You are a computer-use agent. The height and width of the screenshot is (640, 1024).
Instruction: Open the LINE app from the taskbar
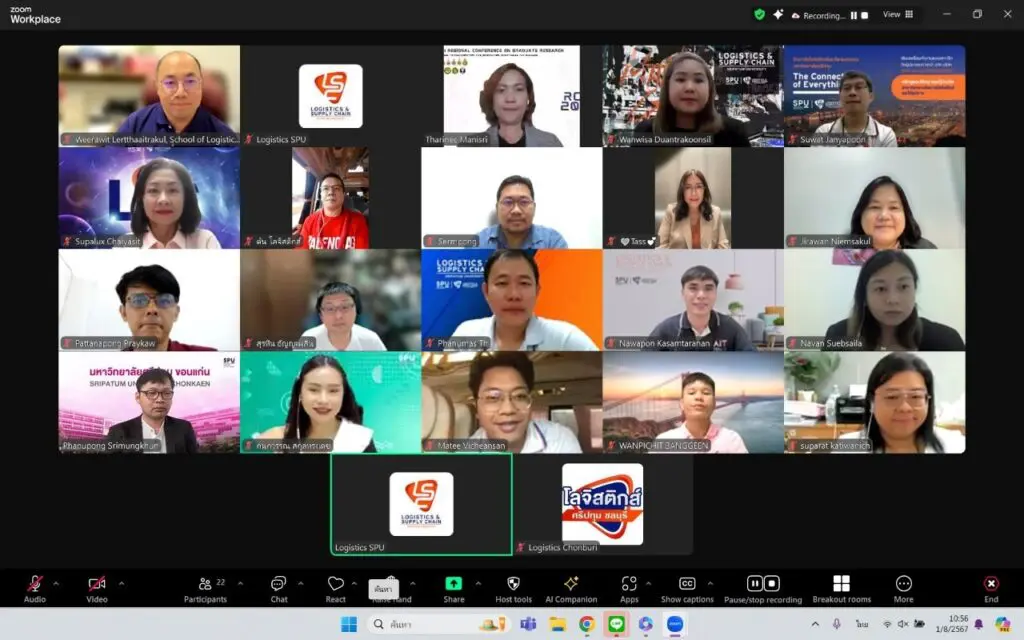(616, 624)
